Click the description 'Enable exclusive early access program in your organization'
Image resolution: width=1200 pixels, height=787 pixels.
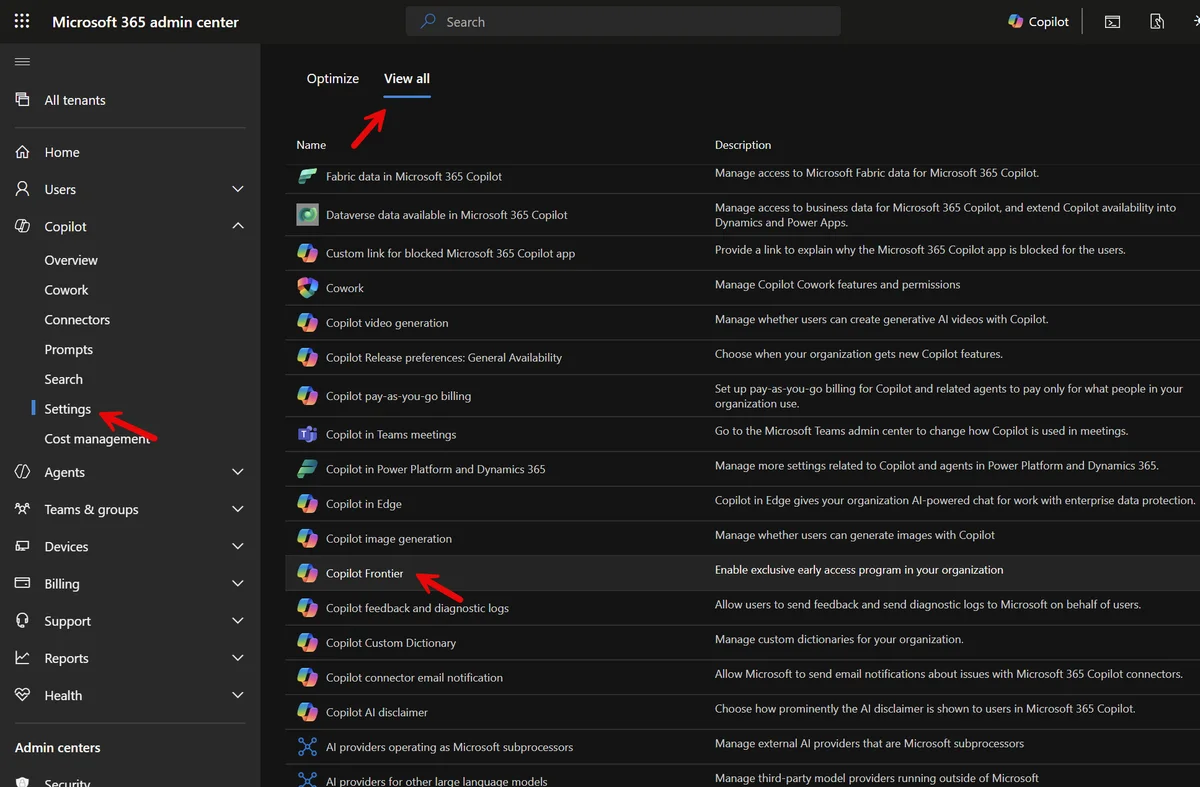(x=859, y=570)
